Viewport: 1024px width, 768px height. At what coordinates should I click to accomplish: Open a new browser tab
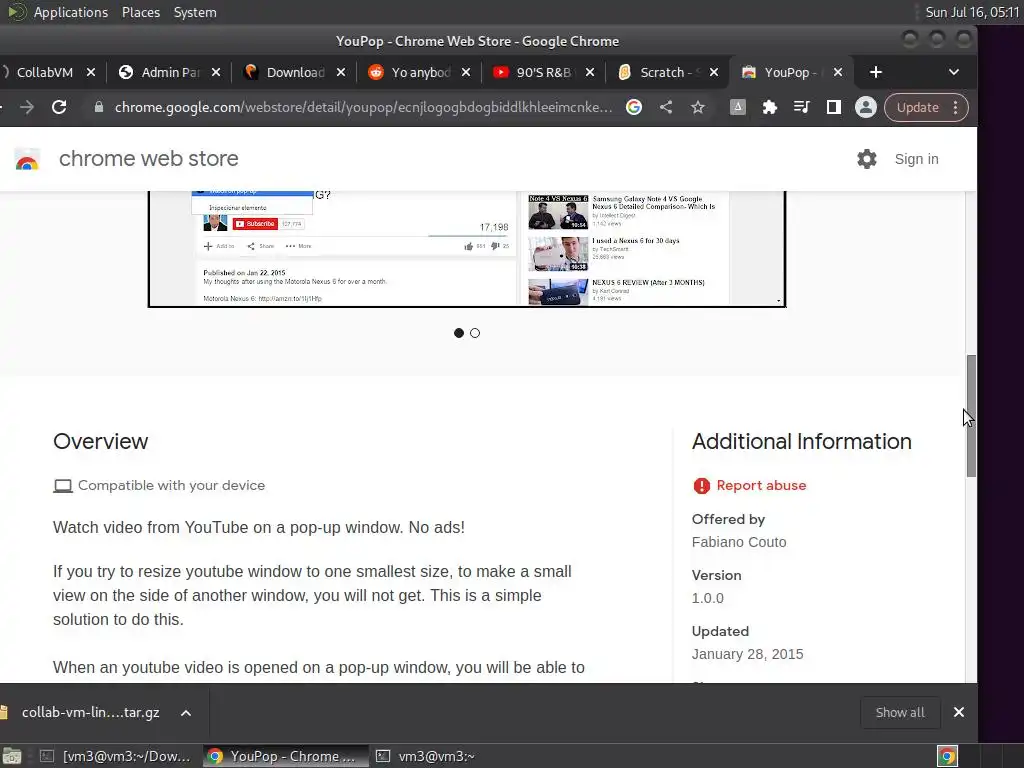point(876,72)
